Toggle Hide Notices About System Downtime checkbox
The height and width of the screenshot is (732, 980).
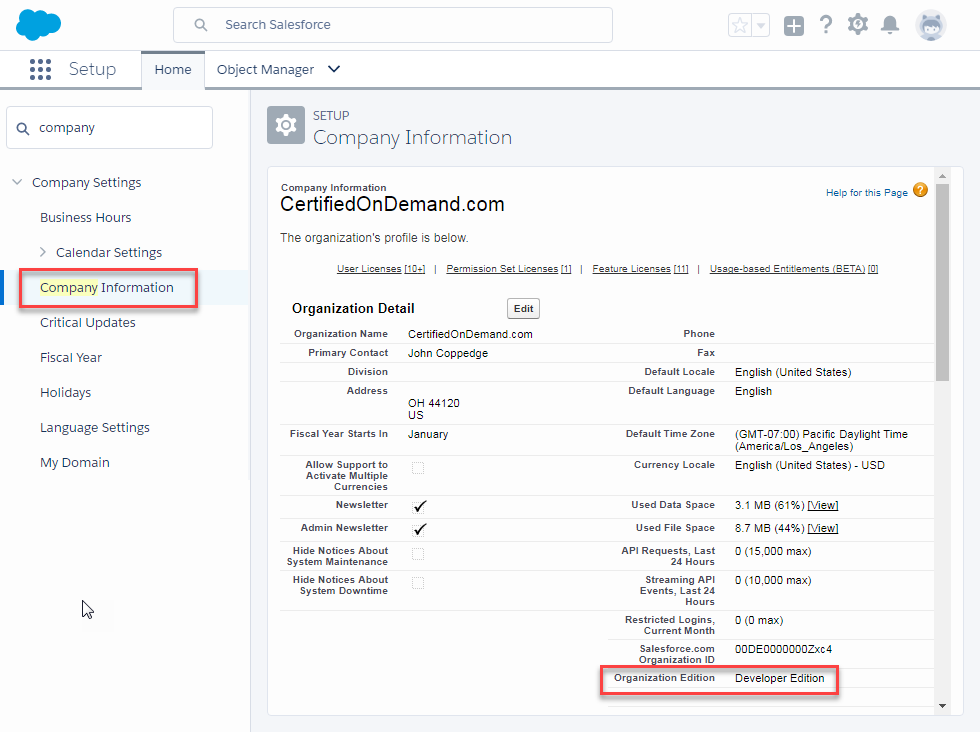point(418,583)
